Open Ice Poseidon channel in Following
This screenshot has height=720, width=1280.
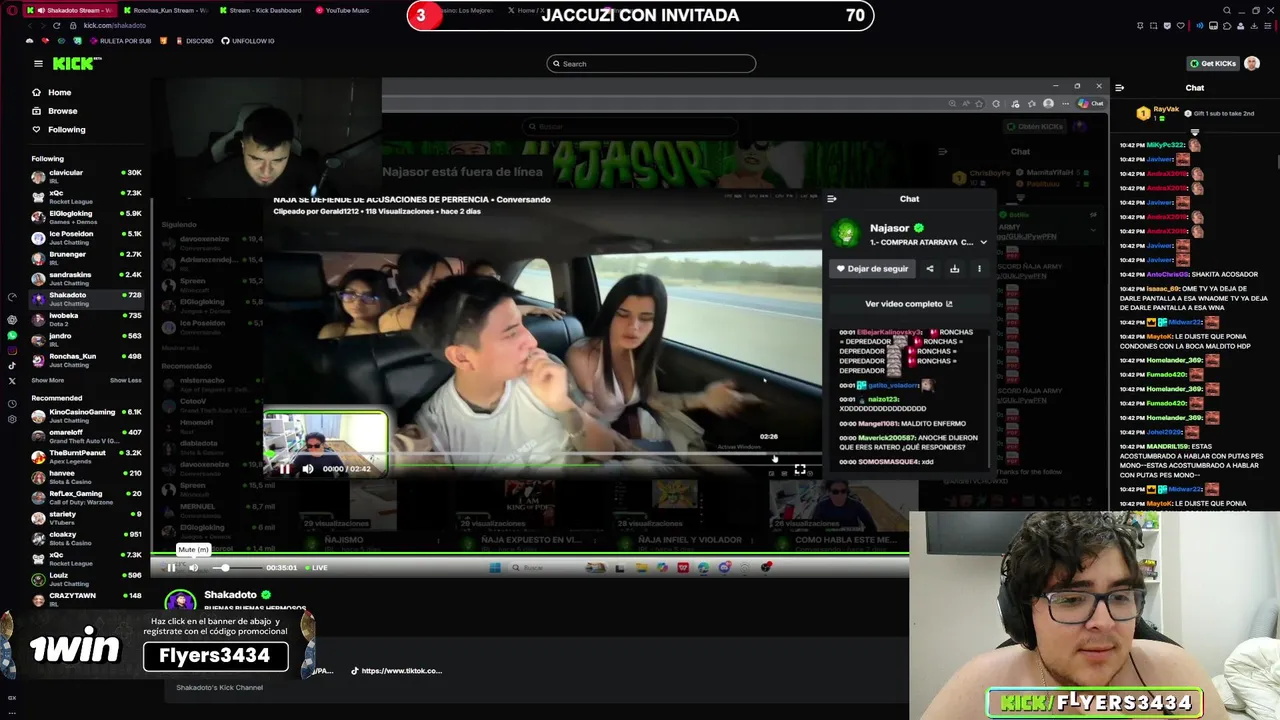coord(86,237)
